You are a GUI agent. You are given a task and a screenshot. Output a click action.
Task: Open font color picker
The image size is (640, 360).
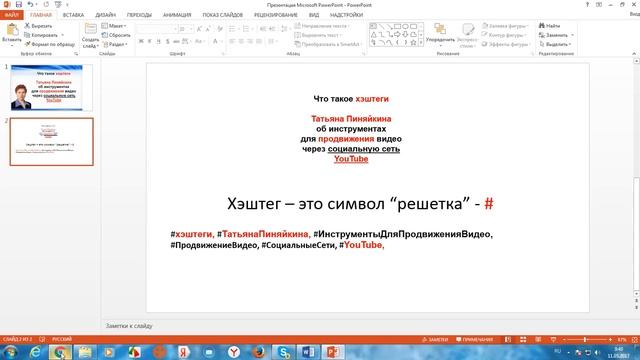click(216, 41)
